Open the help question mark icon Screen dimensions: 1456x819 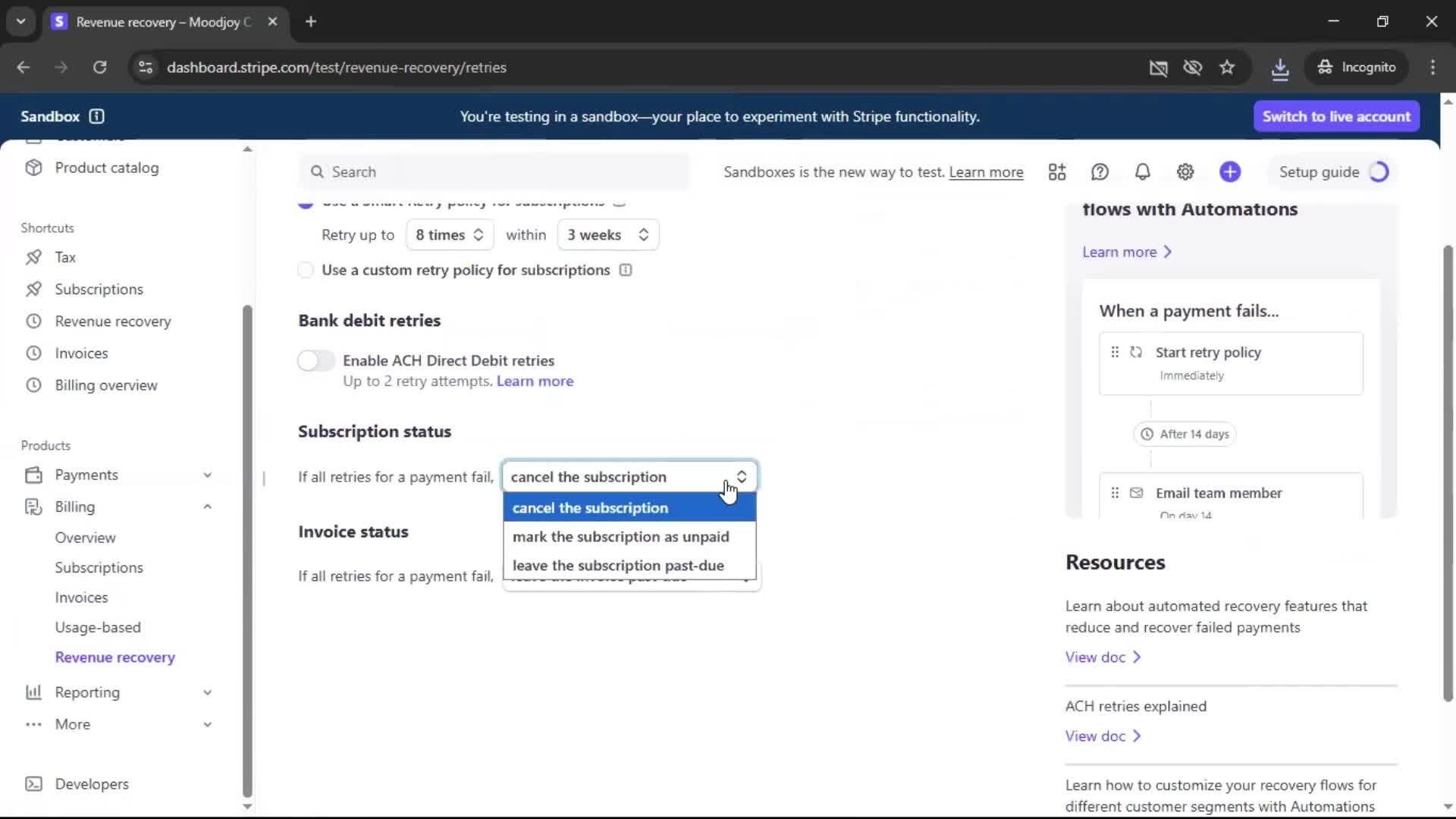[x=1100, y=172]
